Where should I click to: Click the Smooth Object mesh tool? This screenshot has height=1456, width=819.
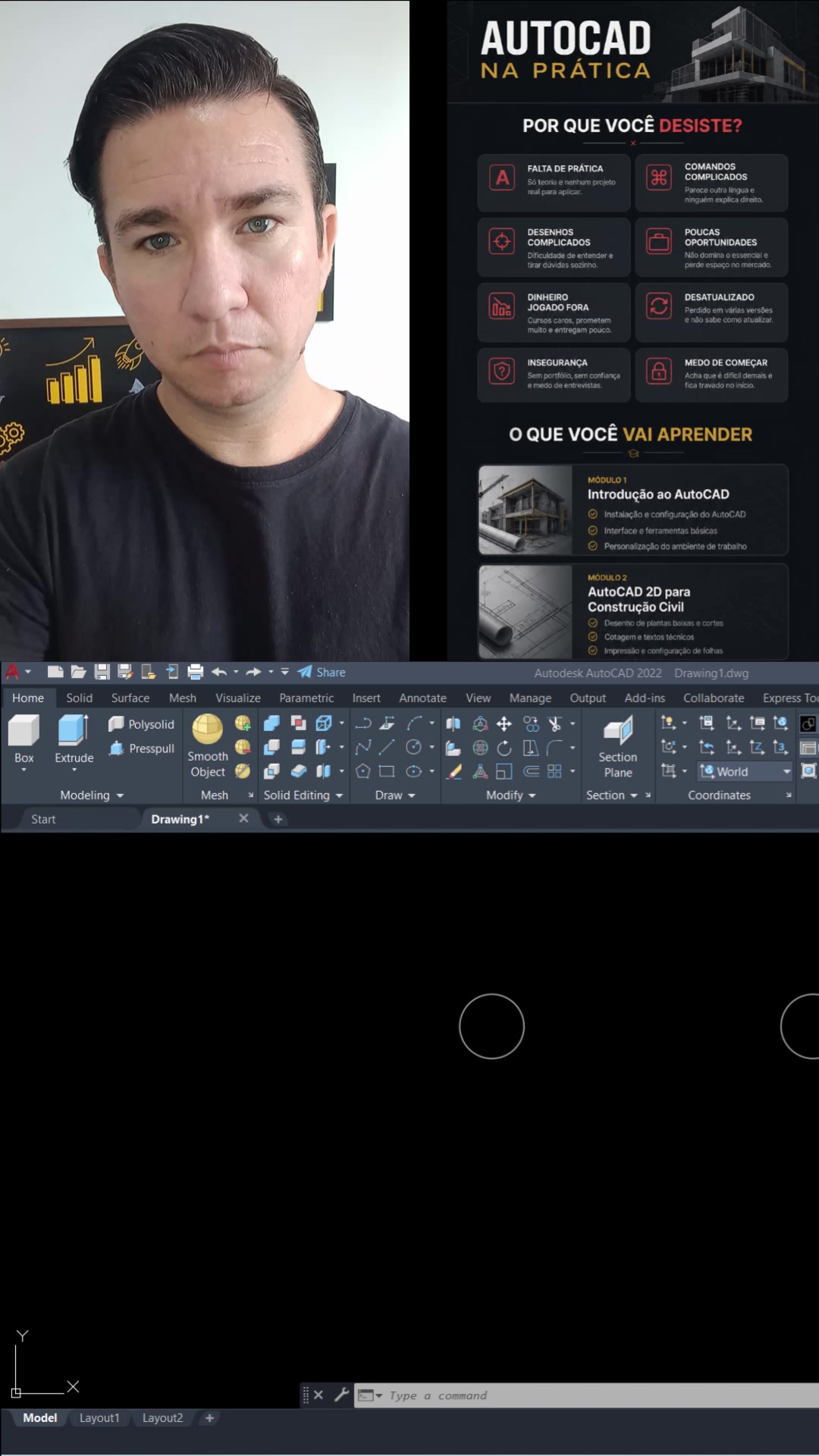(208, 746)
